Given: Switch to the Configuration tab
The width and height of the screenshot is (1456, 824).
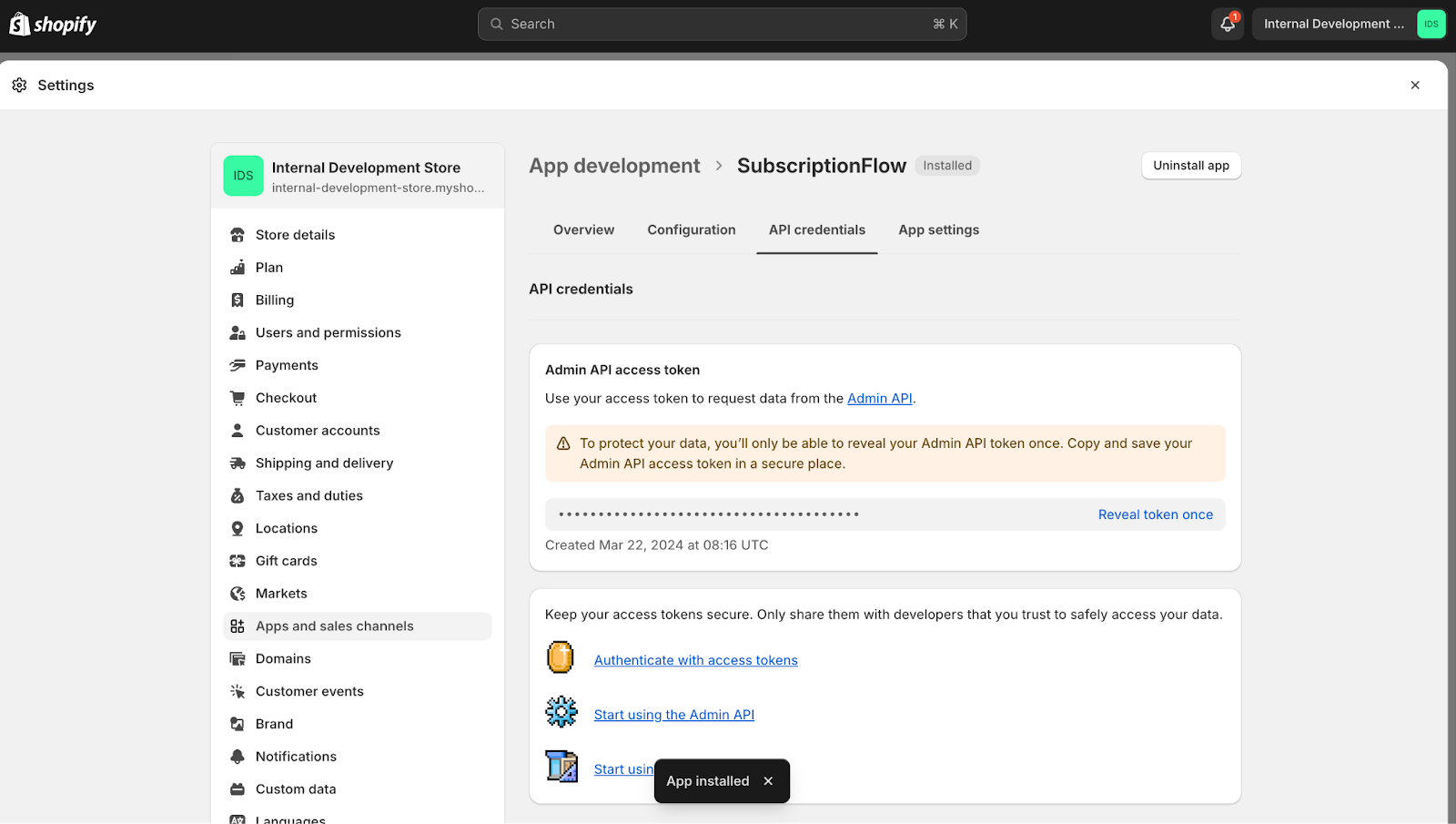Looking at the screenshot, I should pyautogui.click(x=692, y=230).
